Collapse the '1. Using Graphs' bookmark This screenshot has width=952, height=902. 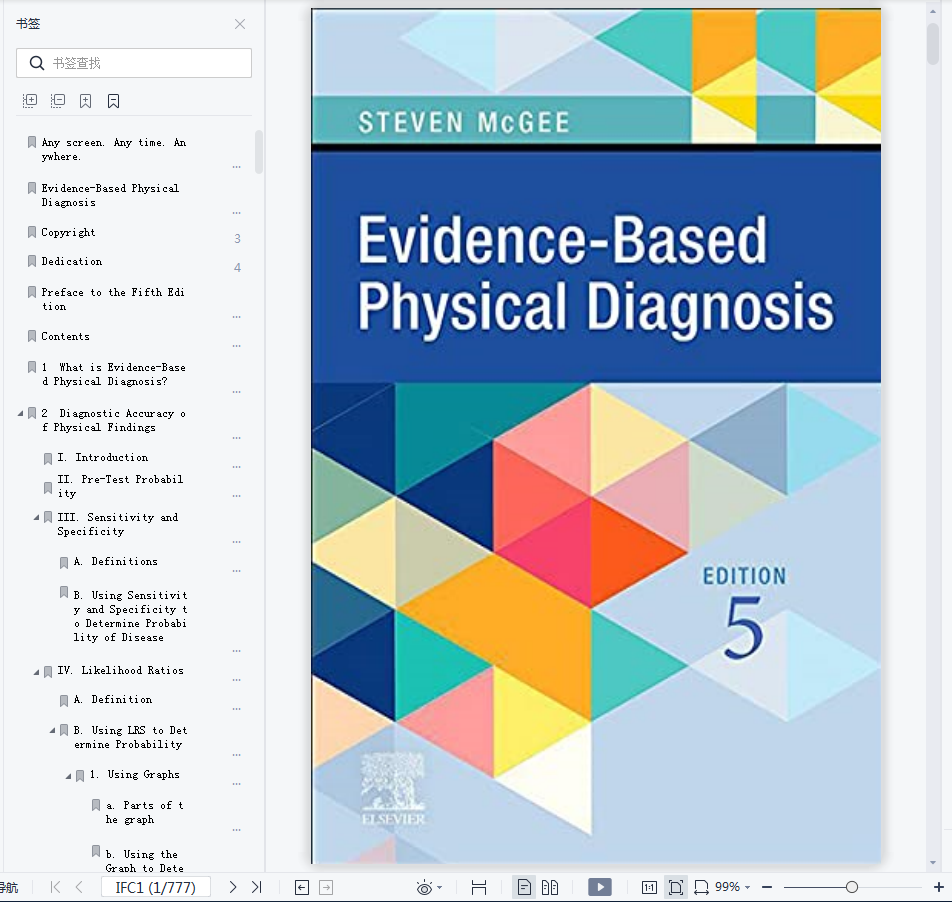(69, 776)
